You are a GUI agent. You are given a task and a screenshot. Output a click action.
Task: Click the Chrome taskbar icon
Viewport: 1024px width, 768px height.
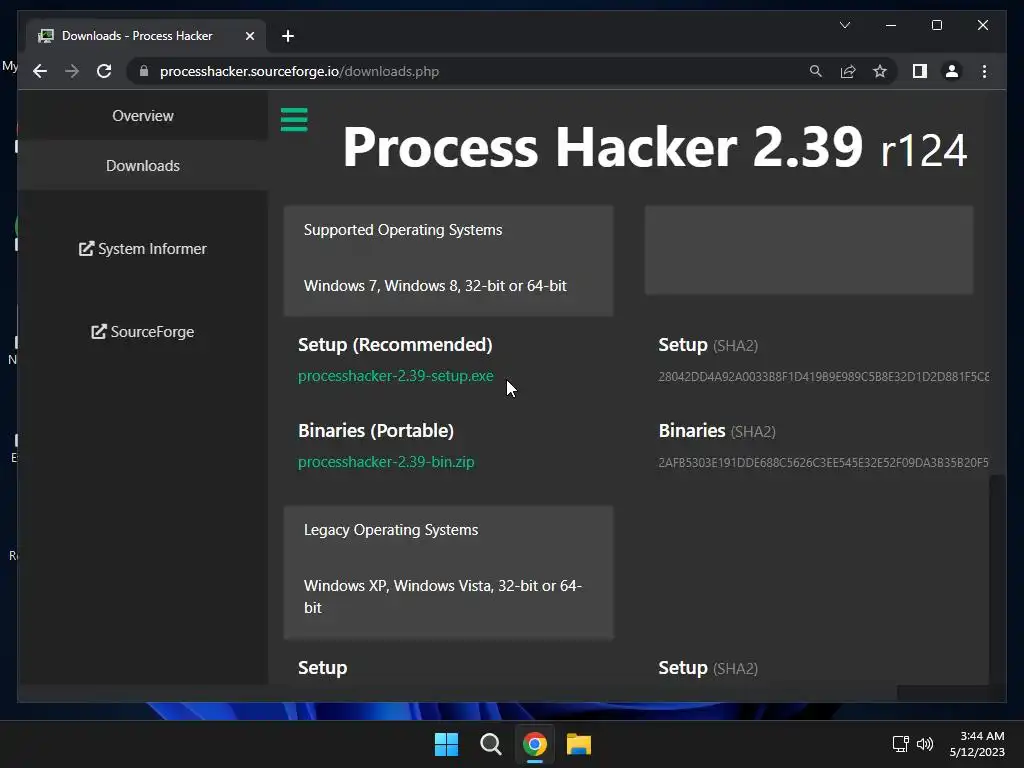click(535, 744)
